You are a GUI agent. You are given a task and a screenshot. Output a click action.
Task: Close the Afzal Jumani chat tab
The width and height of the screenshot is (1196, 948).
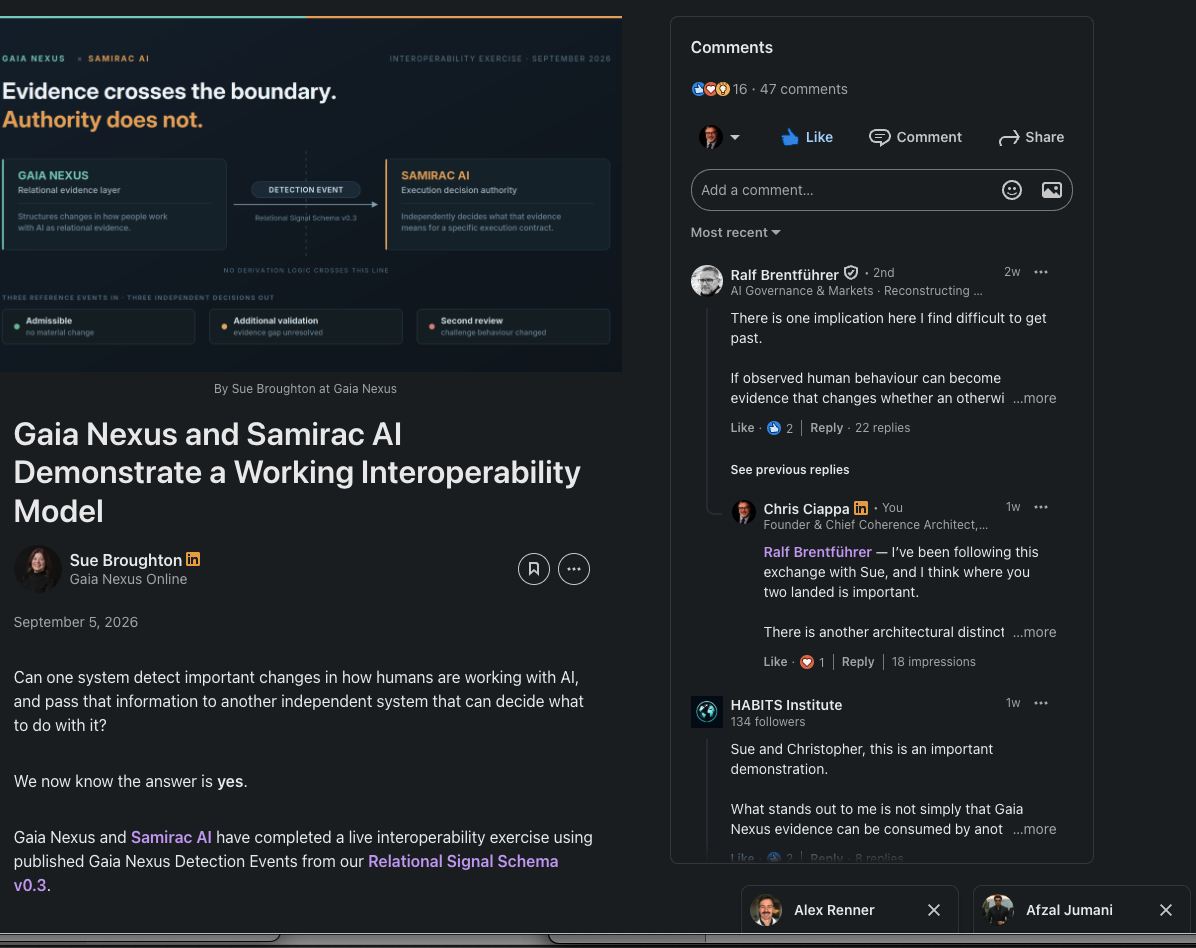click(x=1165, y=910)
